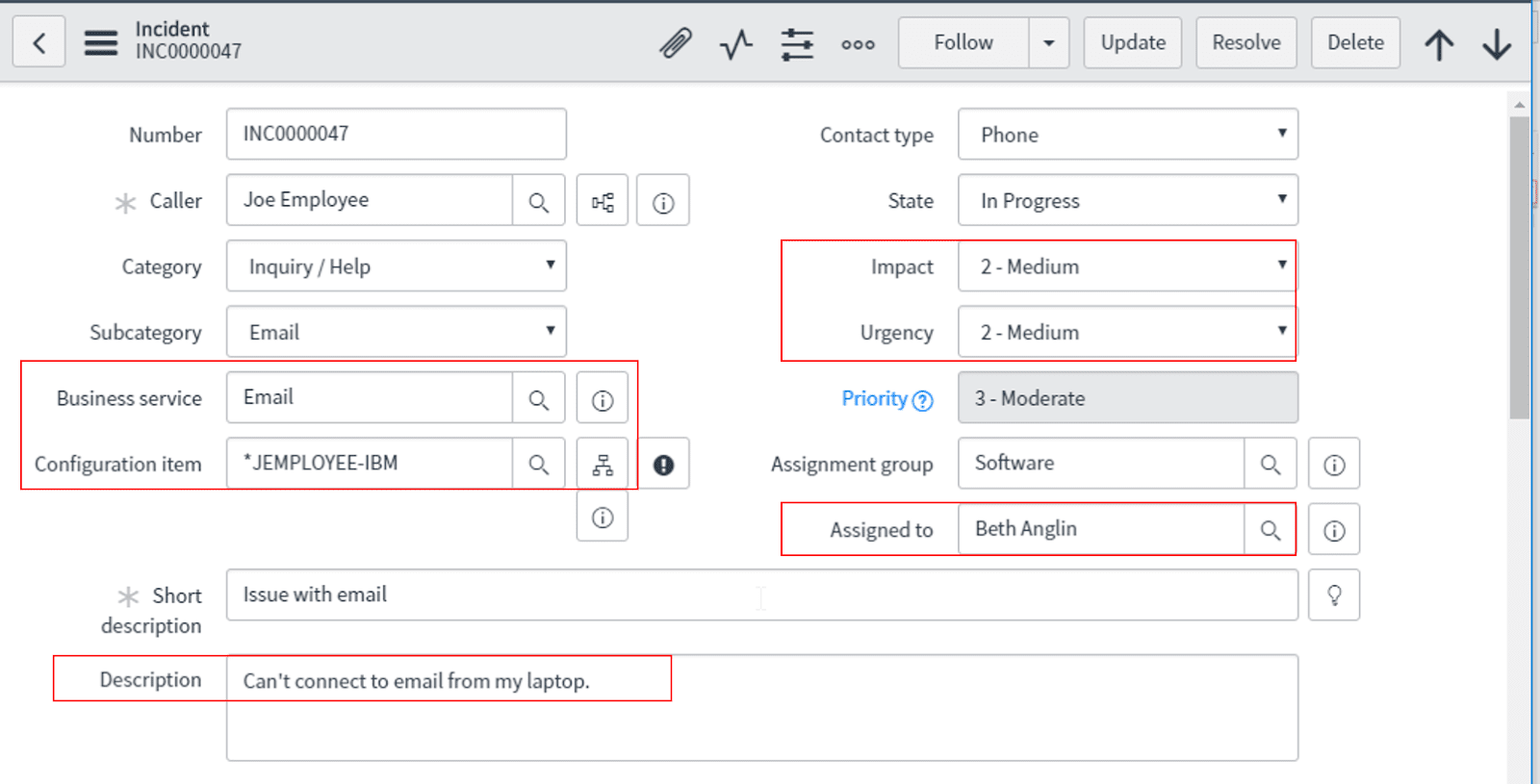Click the Follow button

click(963, 42)
